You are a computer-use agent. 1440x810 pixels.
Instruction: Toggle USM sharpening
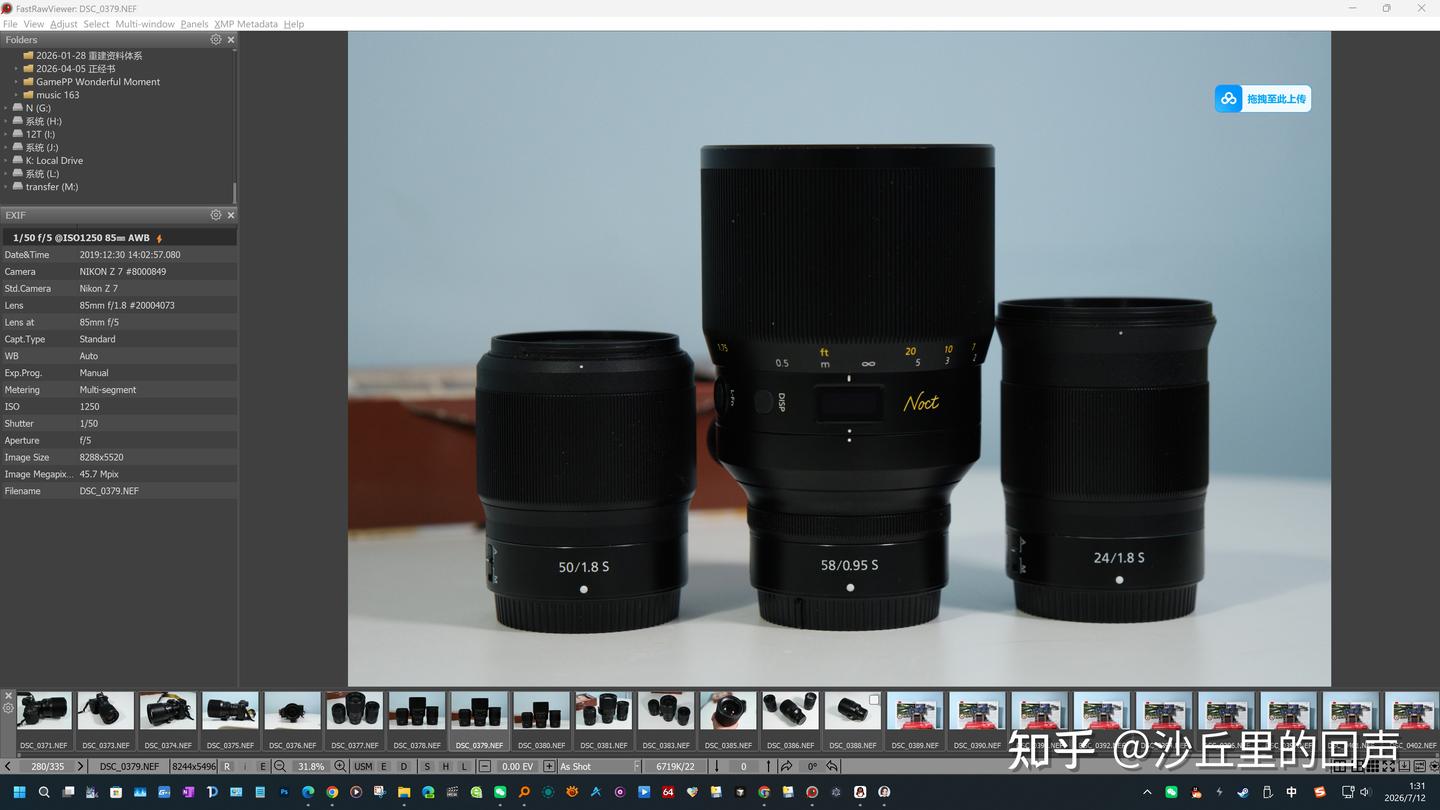[x=363, y=766]
